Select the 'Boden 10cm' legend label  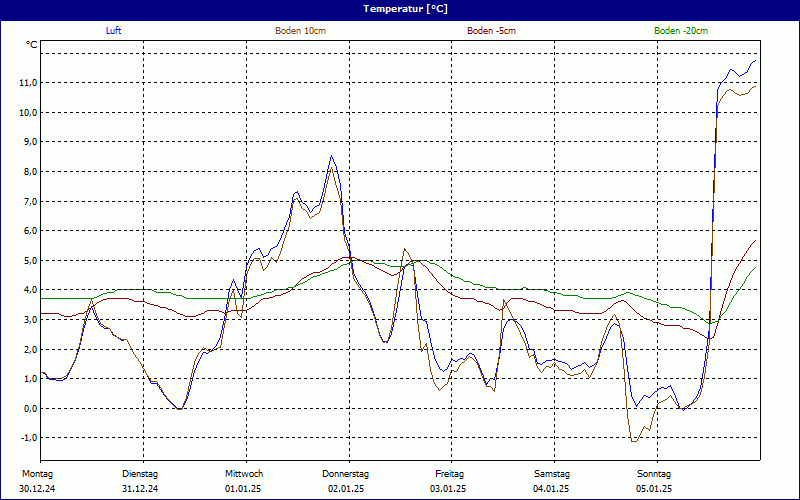point(301,31)
